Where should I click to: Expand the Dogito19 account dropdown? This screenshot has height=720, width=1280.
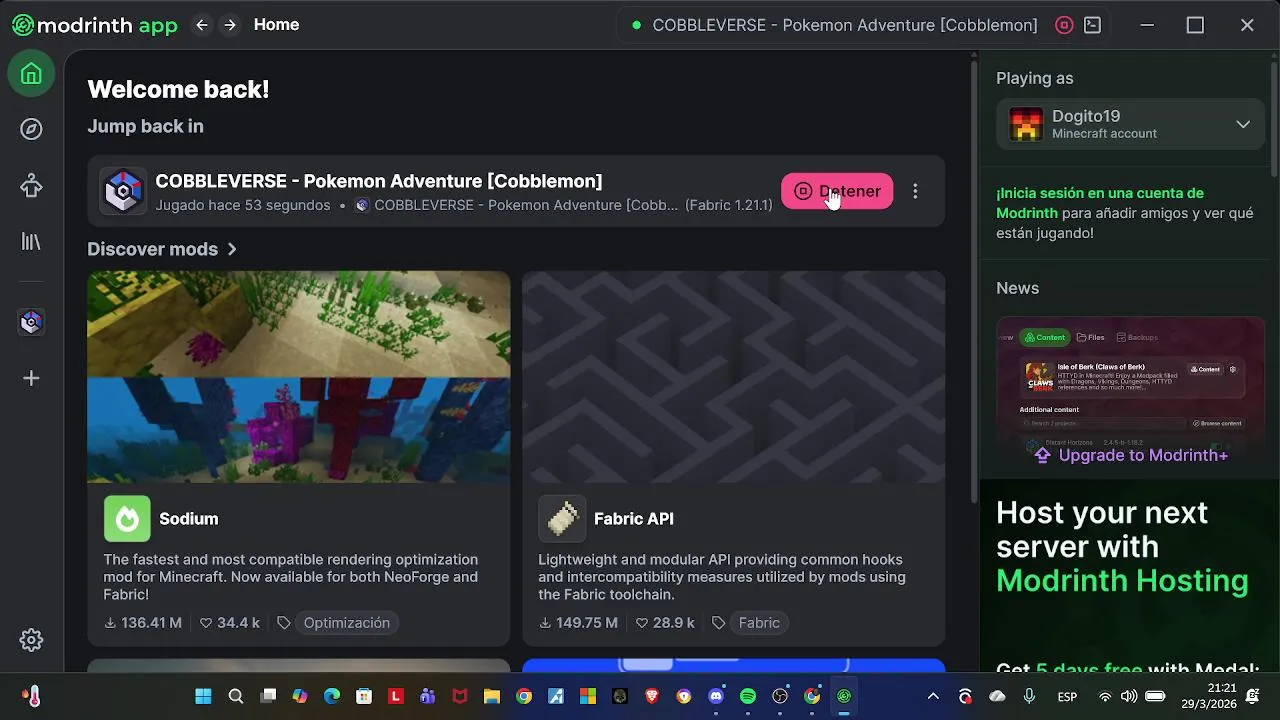coord(1243,125)
